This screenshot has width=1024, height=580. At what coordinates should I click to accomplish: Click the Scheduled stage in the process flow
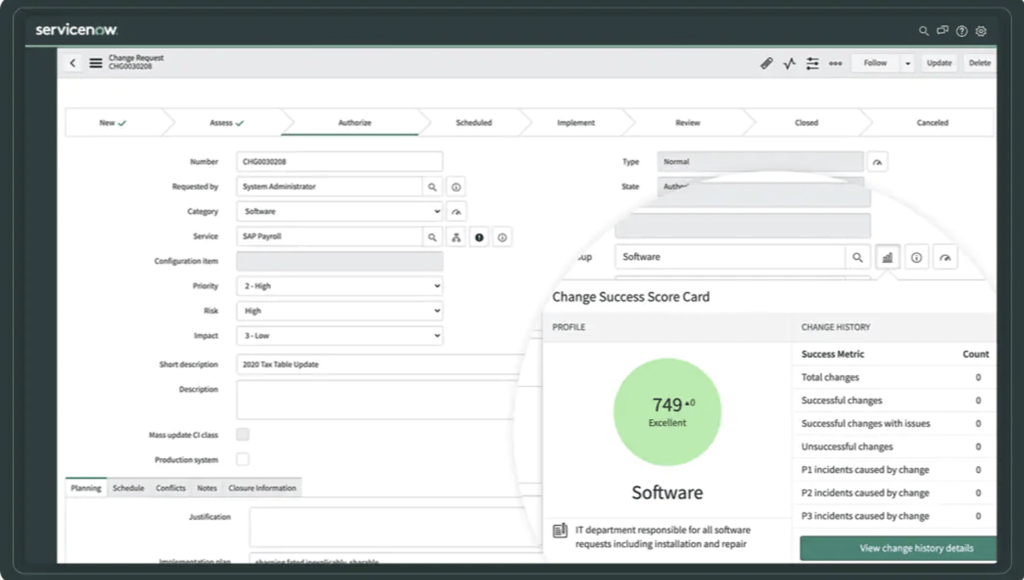tap(473, 122)
